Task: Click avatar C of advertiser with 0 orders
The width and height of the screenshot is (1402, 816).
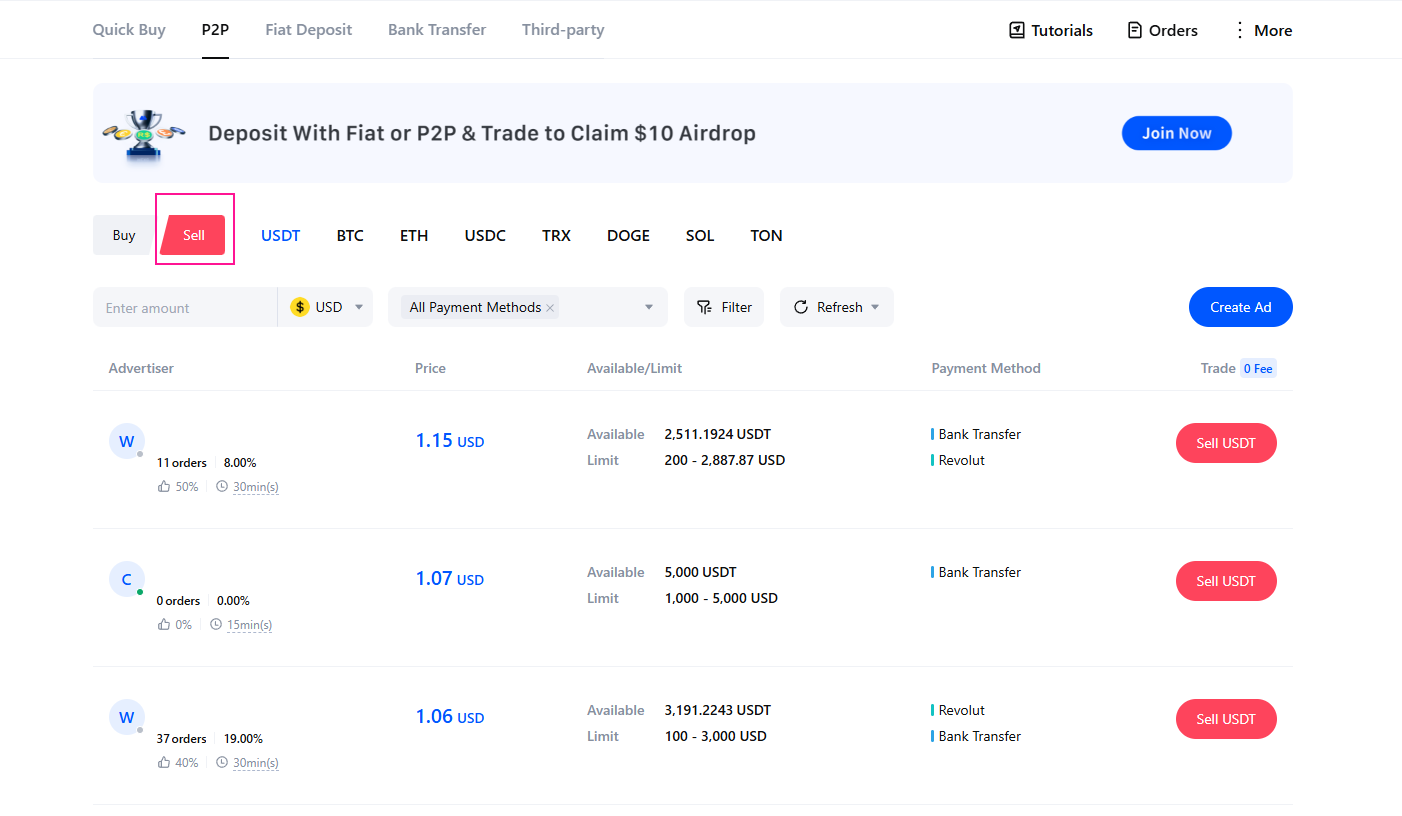Action: (126, 579)
